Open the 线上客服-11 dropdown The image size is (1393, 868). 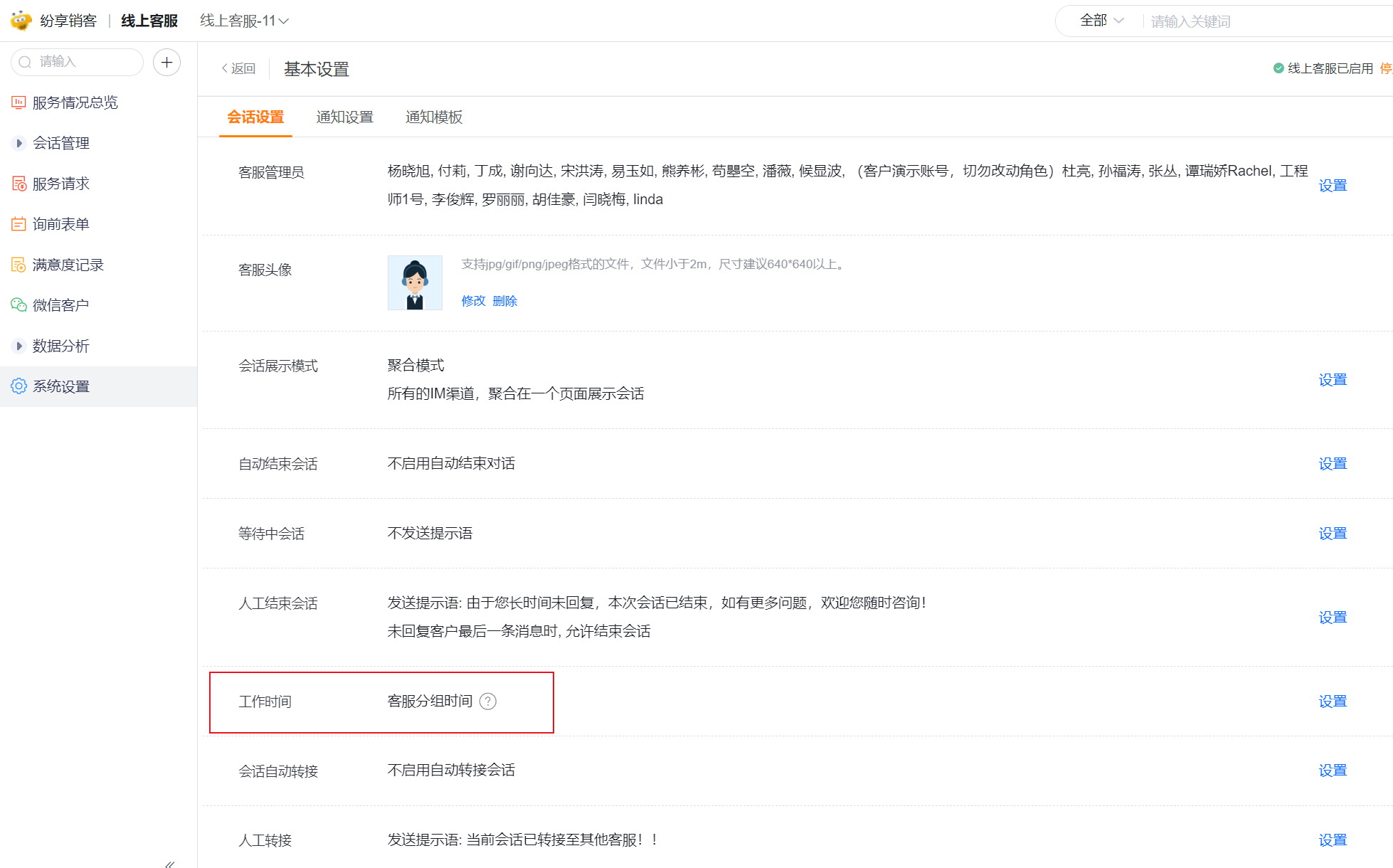[x=244, y=21]
